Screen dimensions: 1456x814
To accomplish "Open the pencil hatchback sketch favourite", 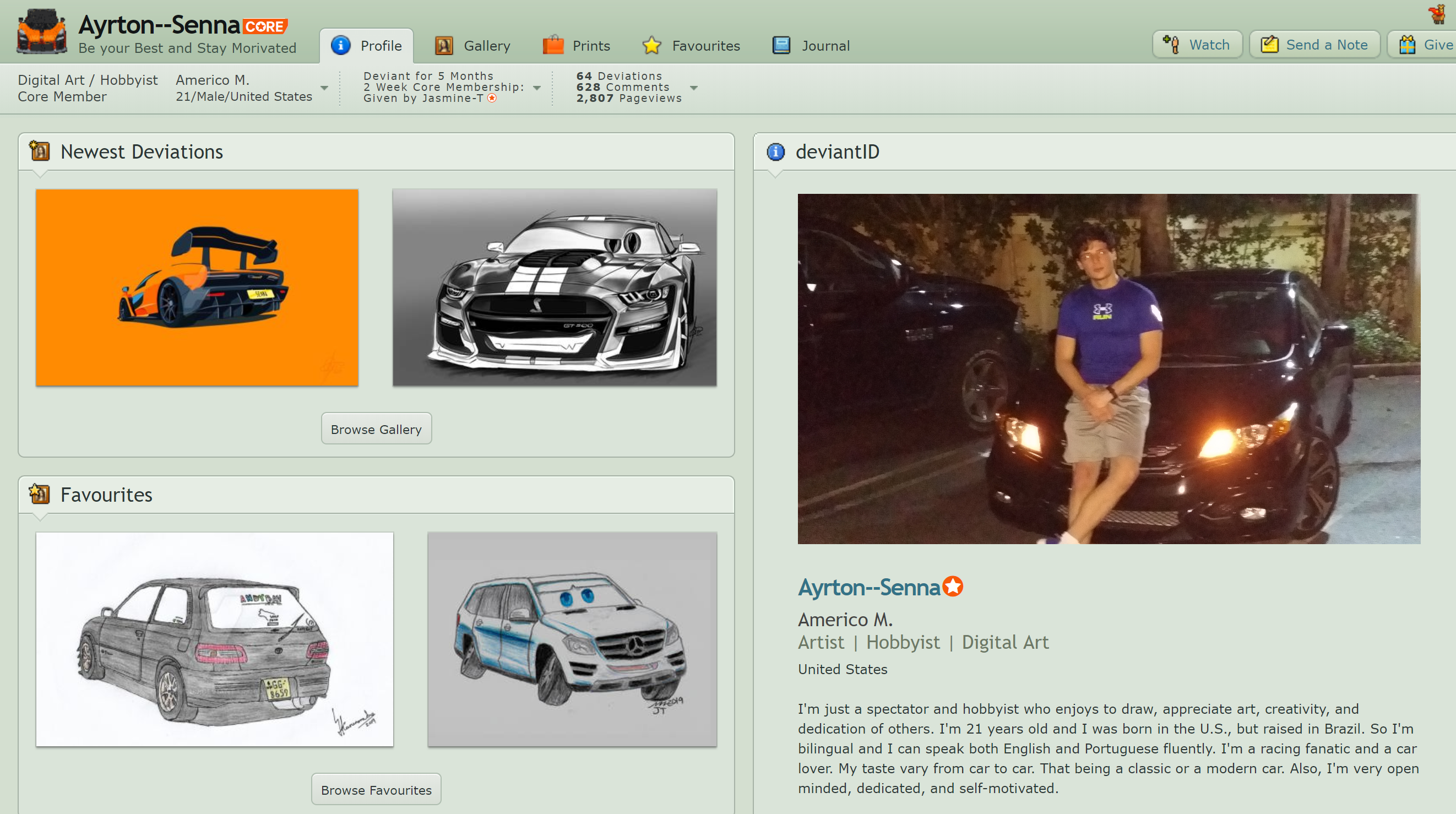I will [215, 639].
